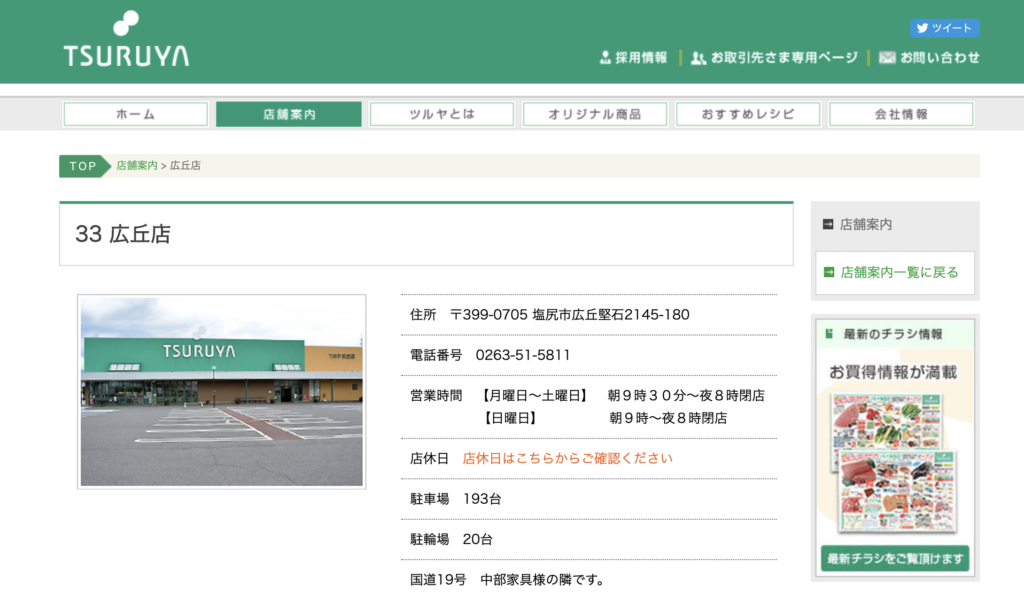Image resolution: width=1024 pixels, height=593 pixels.
Task: Click the 最新のチラシ情報 heading text
Action: coord(893,334)
